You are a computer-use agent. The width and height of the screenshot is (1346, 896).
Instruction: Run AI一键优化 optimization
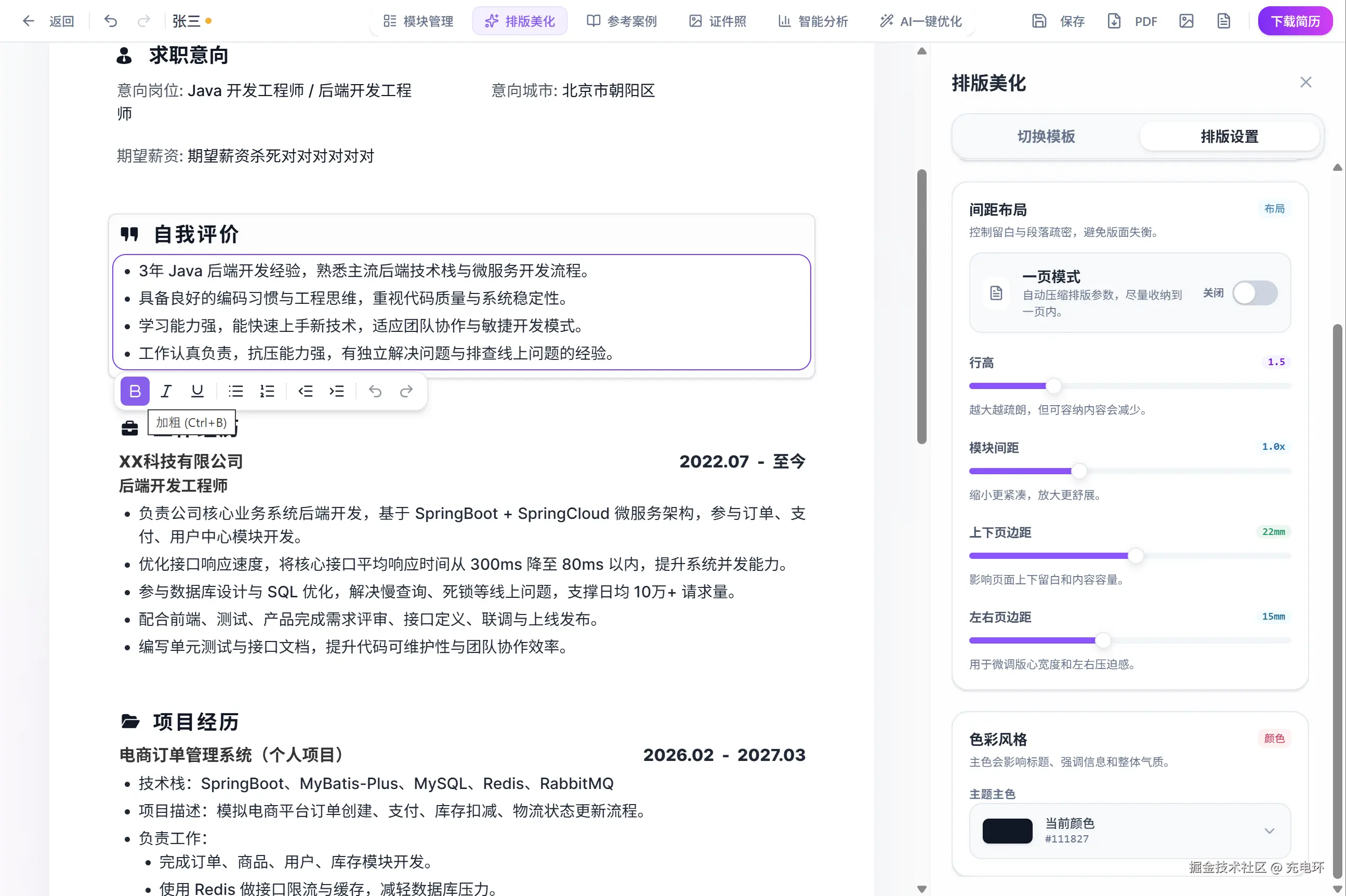click(920, 21)
